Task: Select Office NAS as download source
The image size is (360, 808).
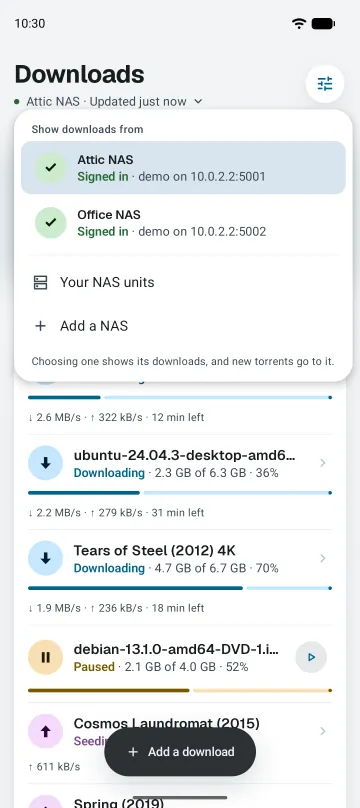Action: pos(183,223)
